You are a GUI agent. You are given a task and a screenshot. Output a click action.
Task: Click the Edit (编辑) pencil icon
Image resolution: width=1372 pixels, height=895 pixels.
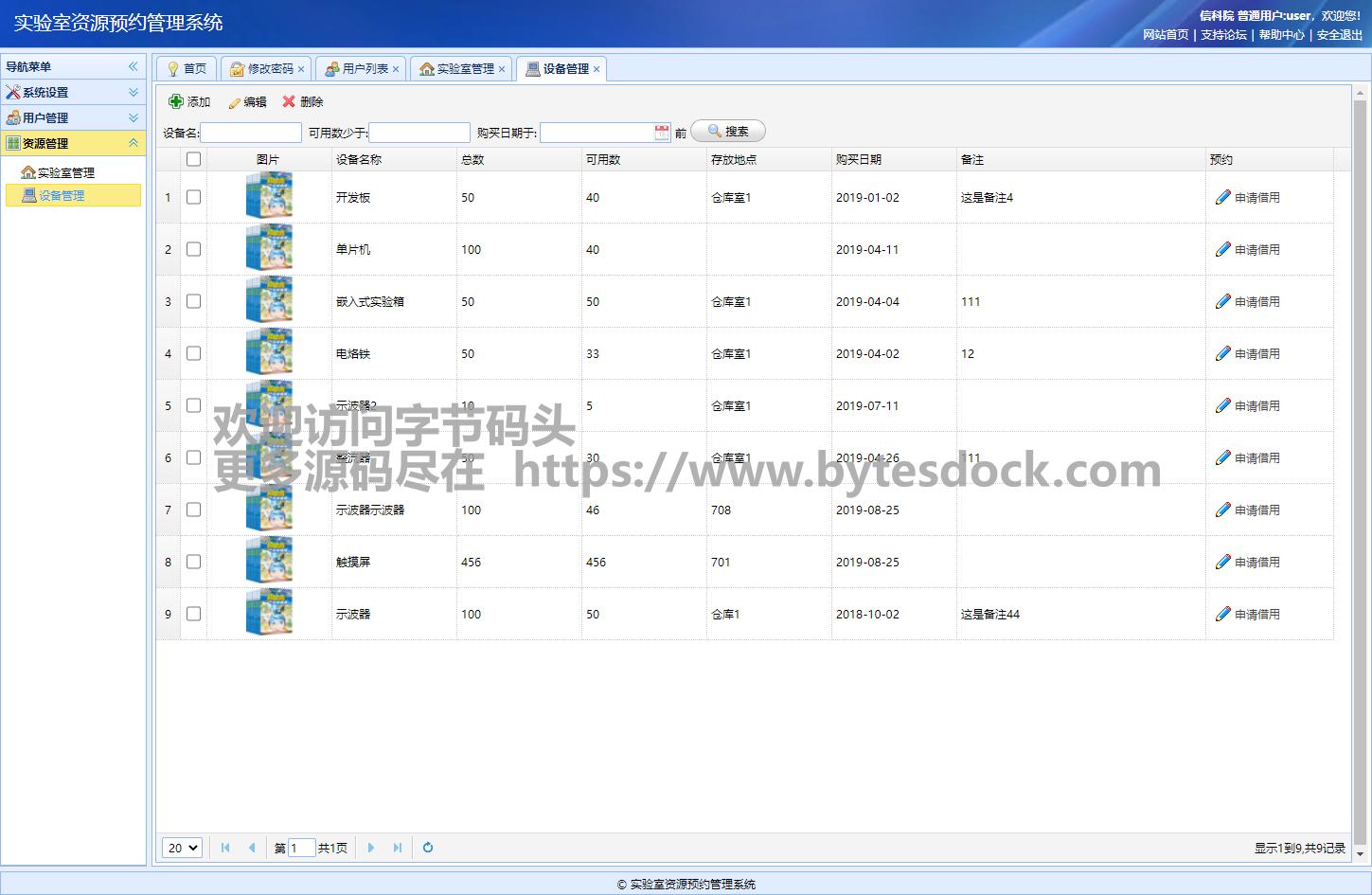coord(235,102)
